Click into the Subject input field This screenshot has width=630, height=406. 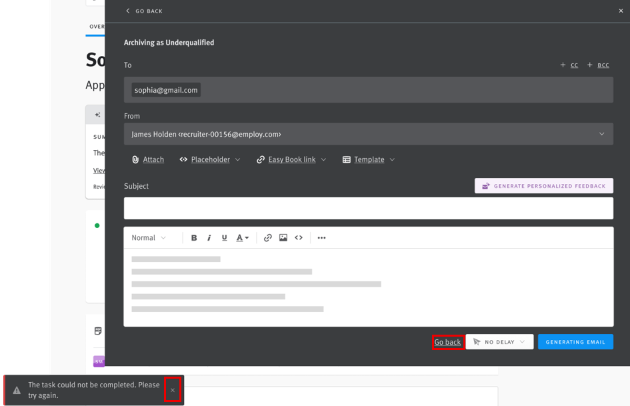point(368,208)
